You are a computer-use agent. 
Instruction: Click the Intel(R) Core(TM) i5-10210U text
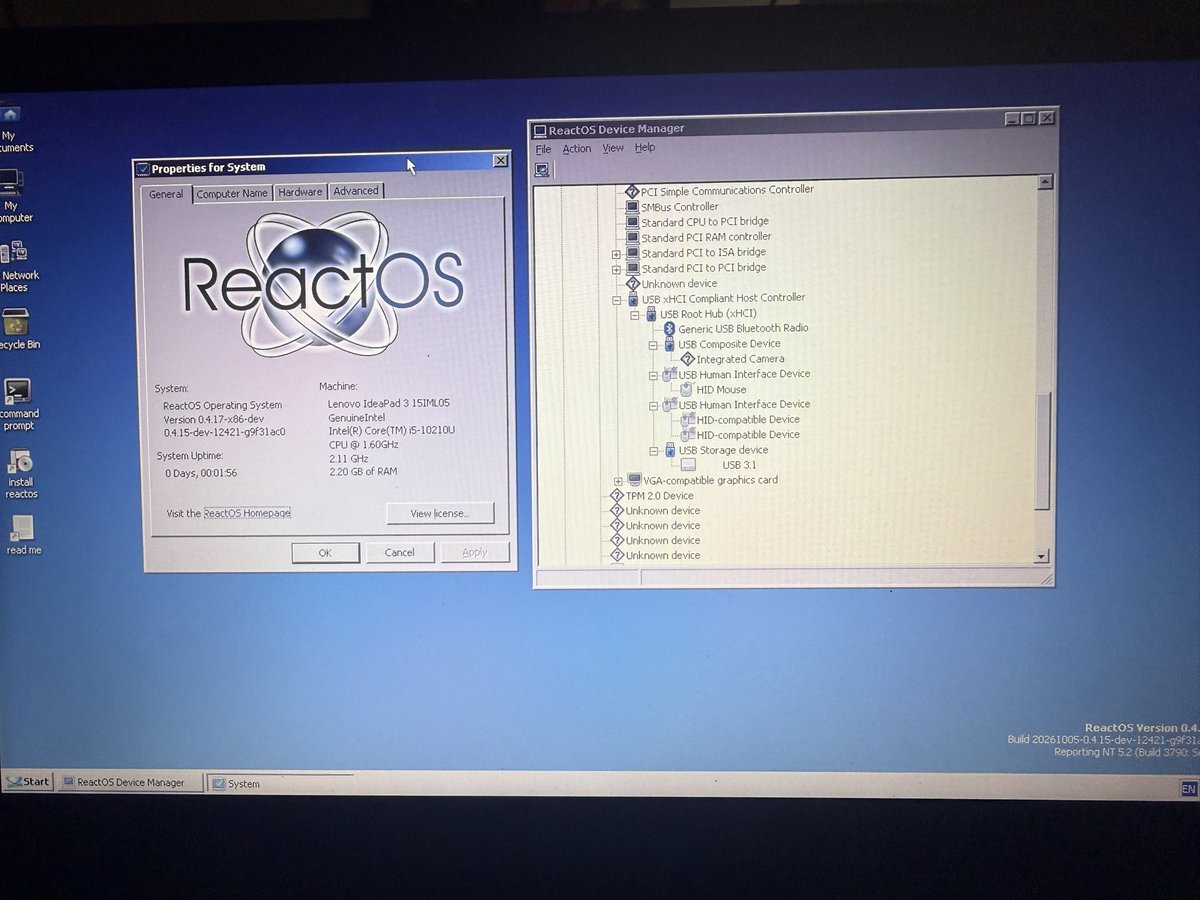(391, 430)
